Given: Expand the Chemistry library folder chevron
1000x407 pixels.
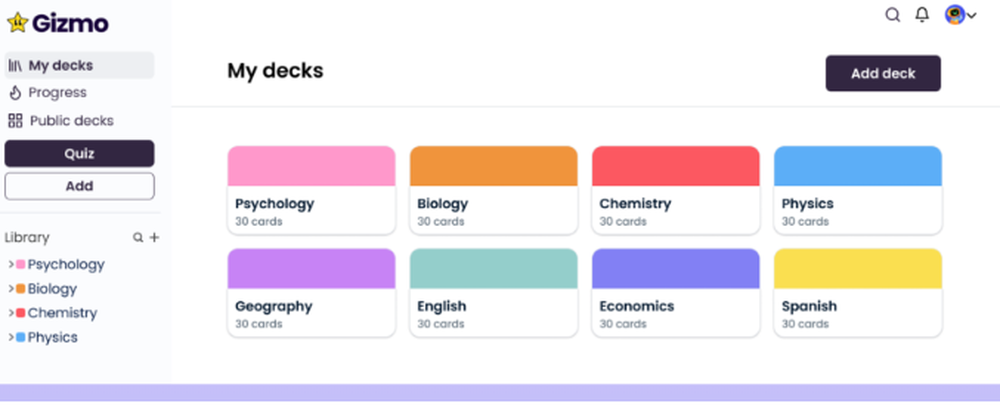Looking at the screenshot, I should pyautogui.click(x=10, y=313).
